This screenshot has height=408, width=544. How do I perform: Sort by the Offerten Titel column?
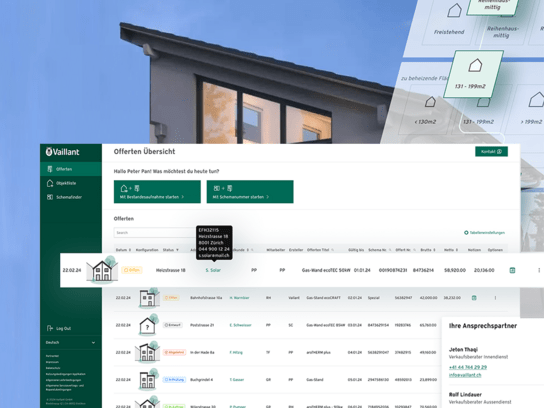[x=320, y=250]
